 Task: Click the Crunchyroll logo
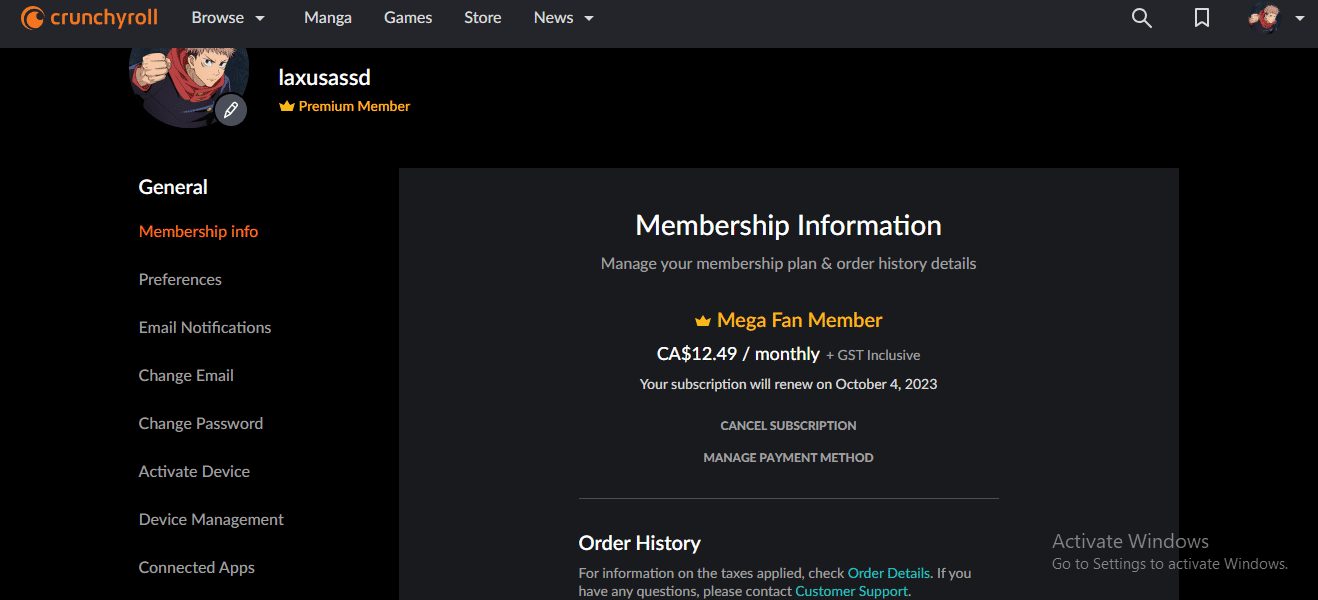(x=91, y=18)
